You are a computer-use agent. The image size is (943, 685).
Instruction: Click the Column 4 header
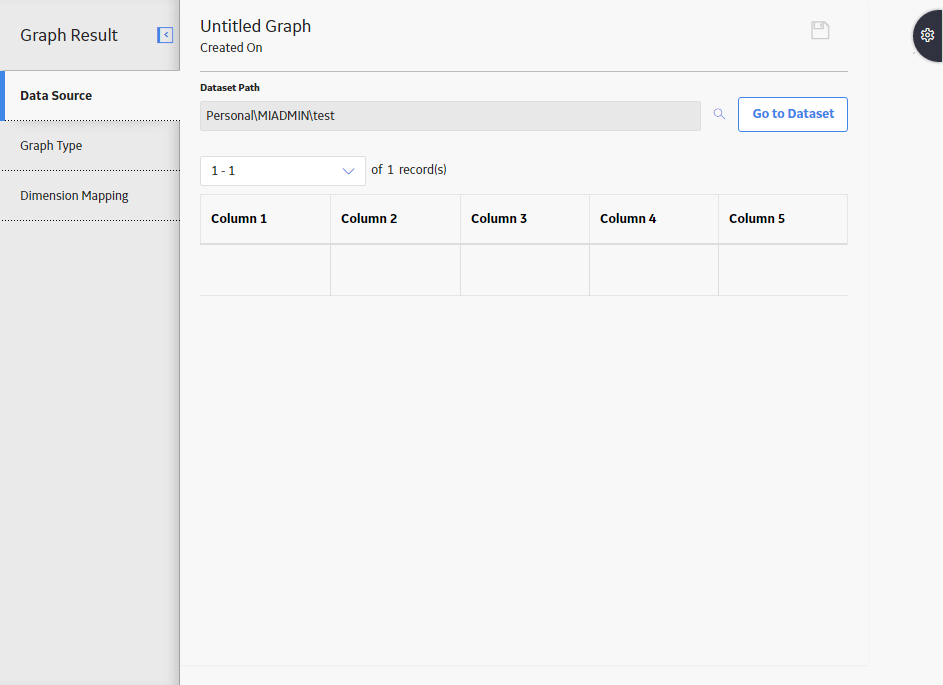654,219
